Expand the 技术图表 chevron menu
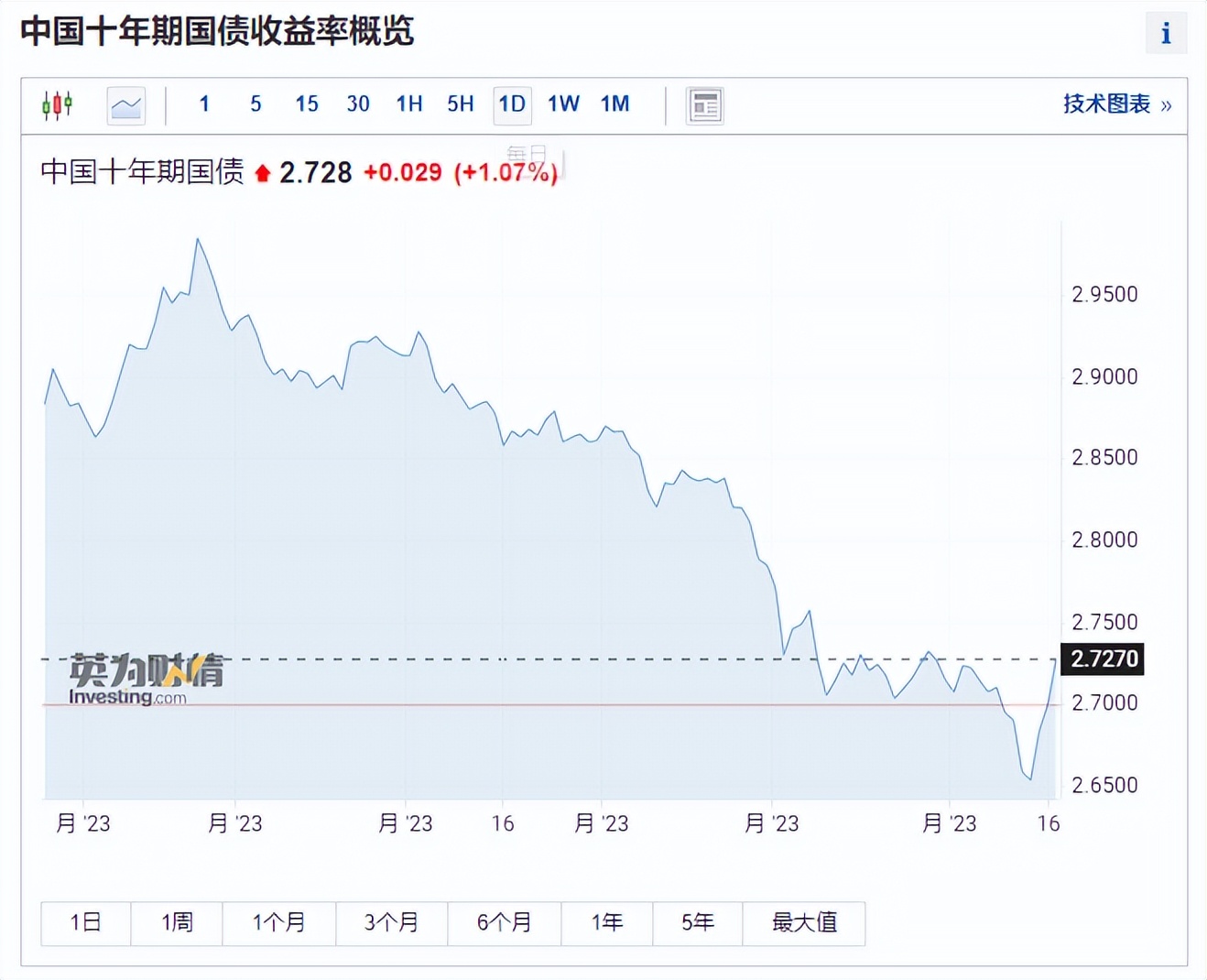 tap(1166, 104)
